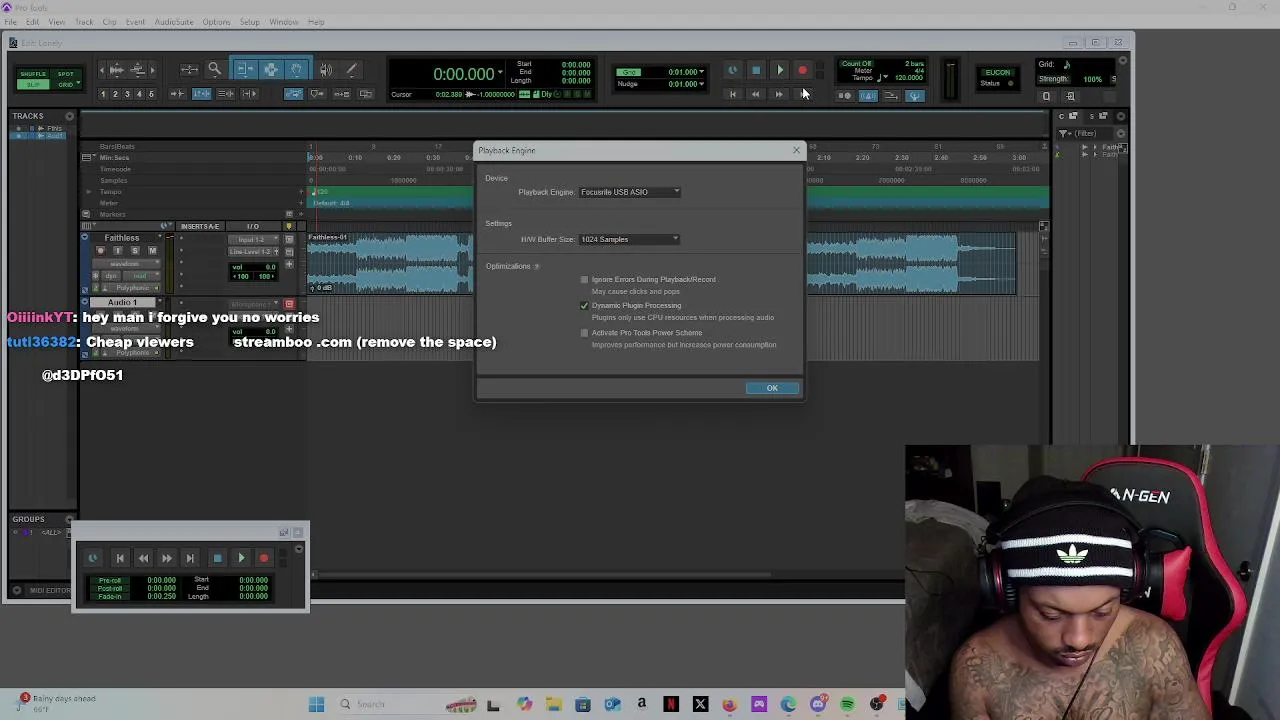This screenshot has height=720, width=1280.
Task: Select the Audio 1 track name
Action: [122, 302]
